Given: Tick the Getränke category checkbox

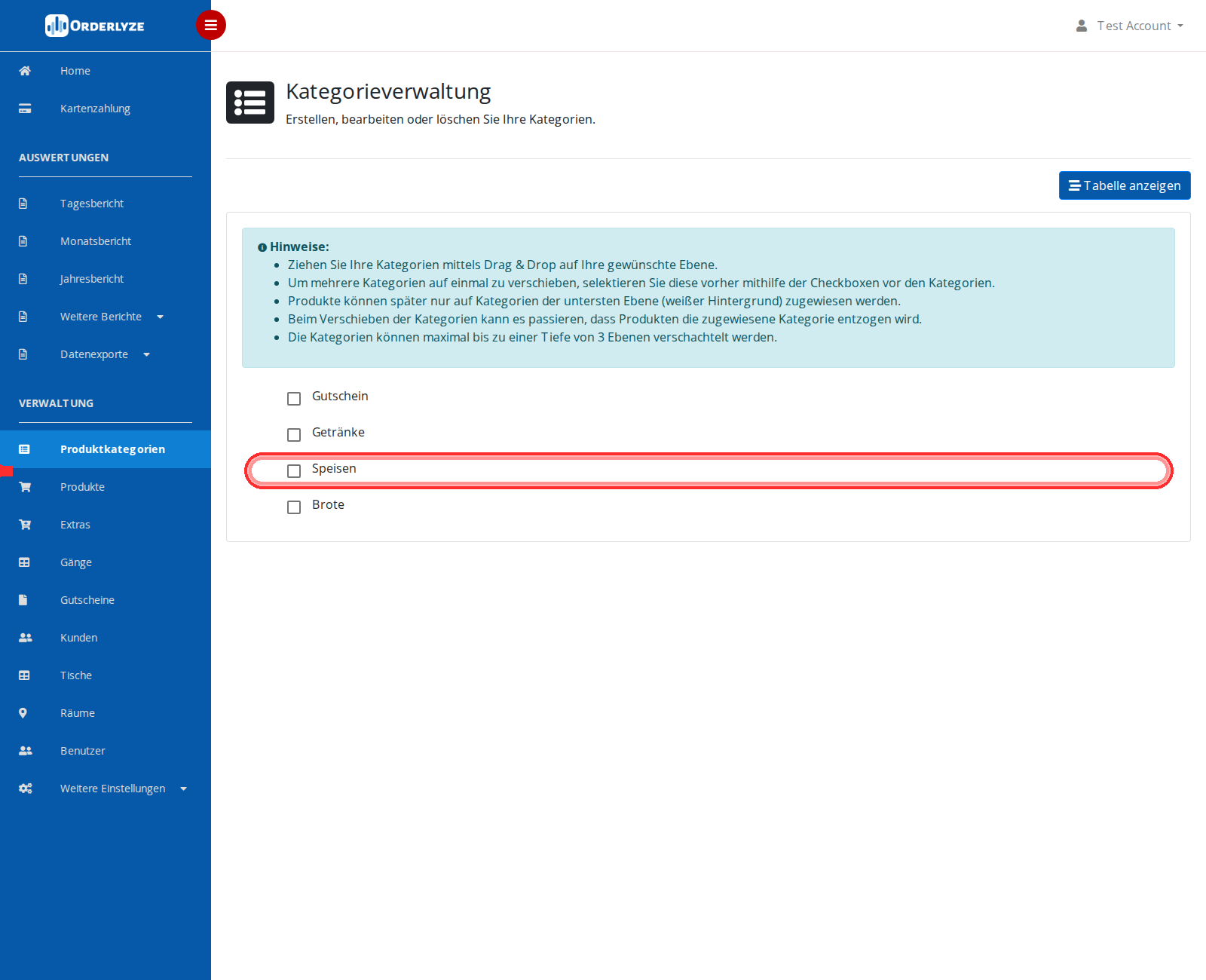Looking at the screenshot, I should 294,434.
